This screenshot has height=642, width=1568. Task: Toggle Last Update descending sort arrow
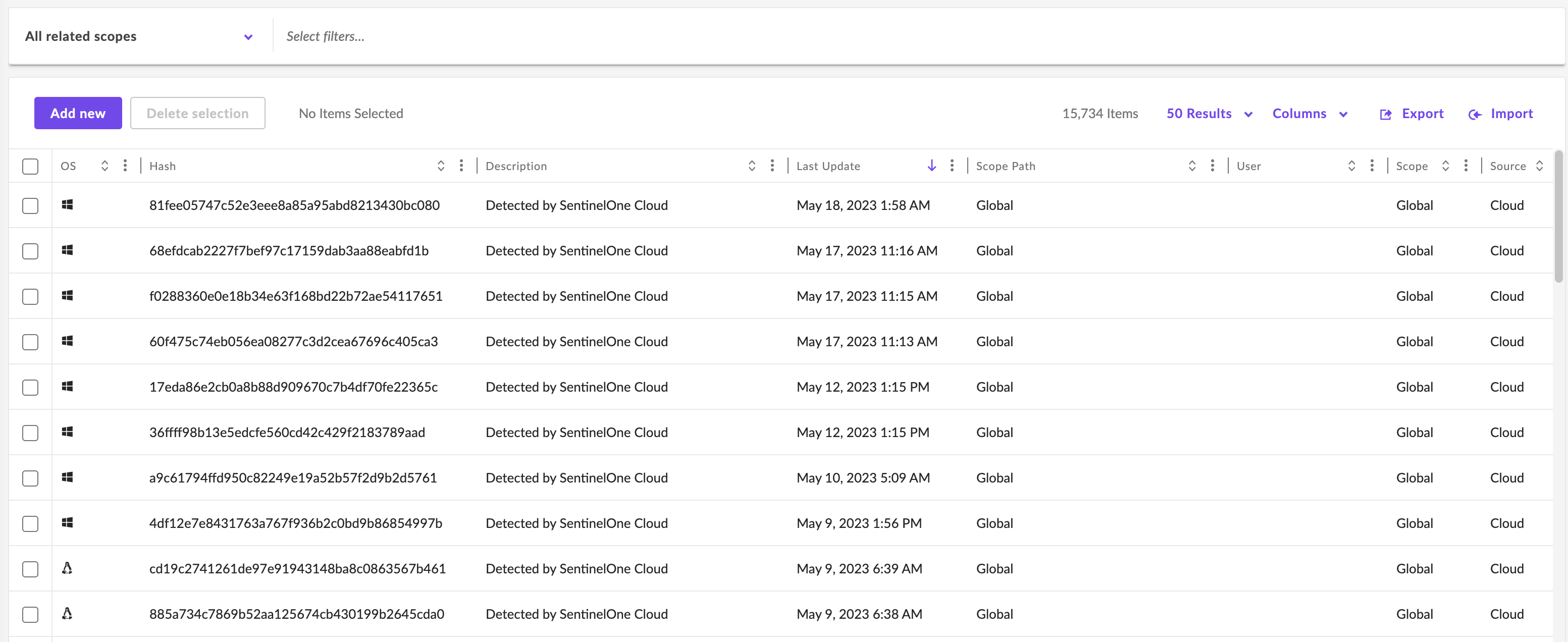(931, 166)
